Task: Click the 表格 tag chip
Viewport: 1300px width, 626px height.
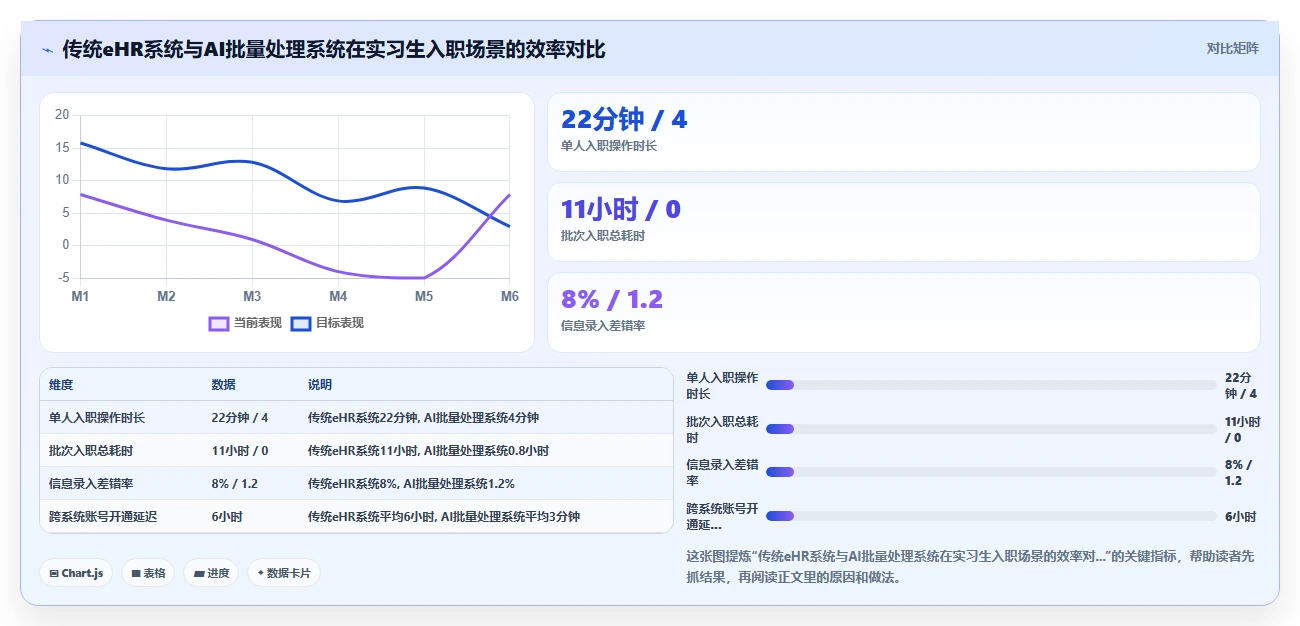Action: point(148,573)
